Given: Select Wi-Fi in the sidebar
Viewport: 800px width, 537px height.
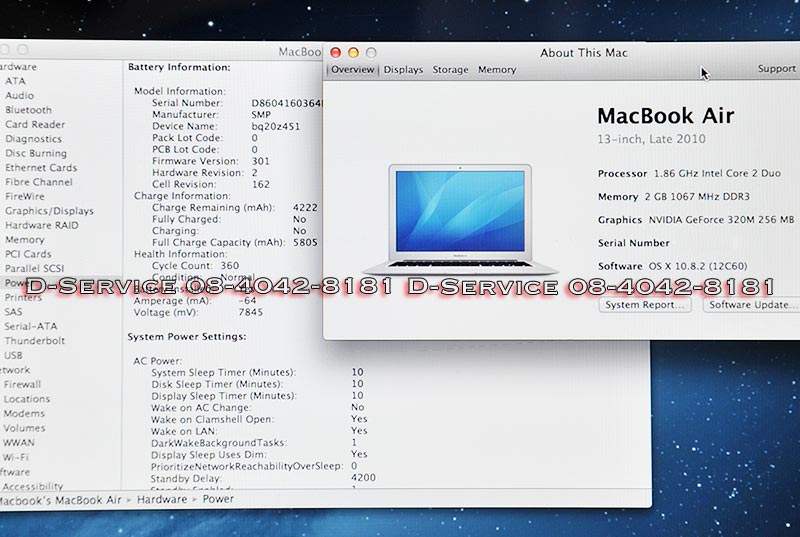Looking at the screenshot, I should point(15,457).
